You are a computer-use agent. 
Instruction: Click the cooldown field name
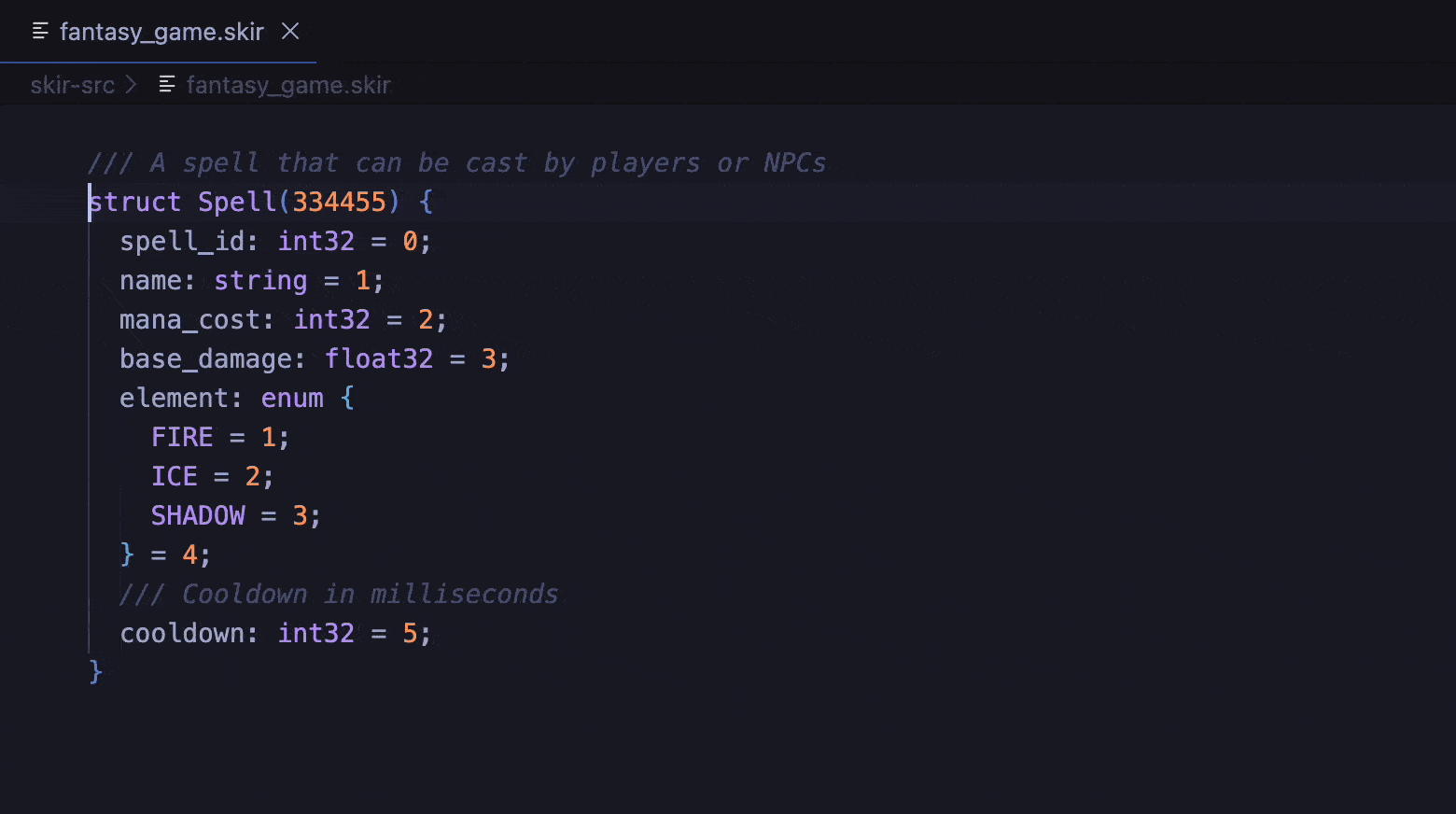[182, 634]
